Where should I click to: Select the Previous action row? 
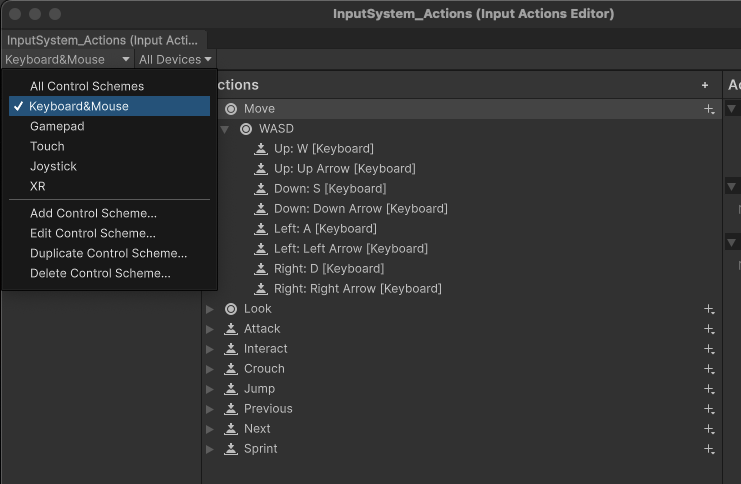coord(268,409)
